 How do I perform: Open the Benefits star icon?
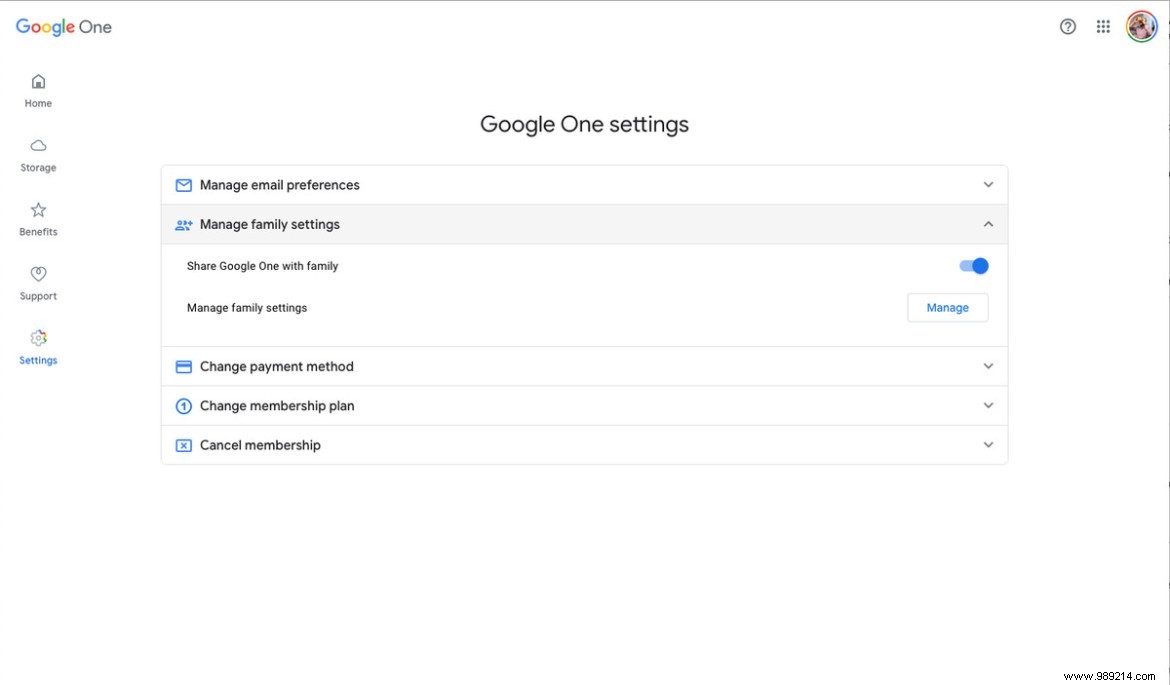[x=37, y=209]
